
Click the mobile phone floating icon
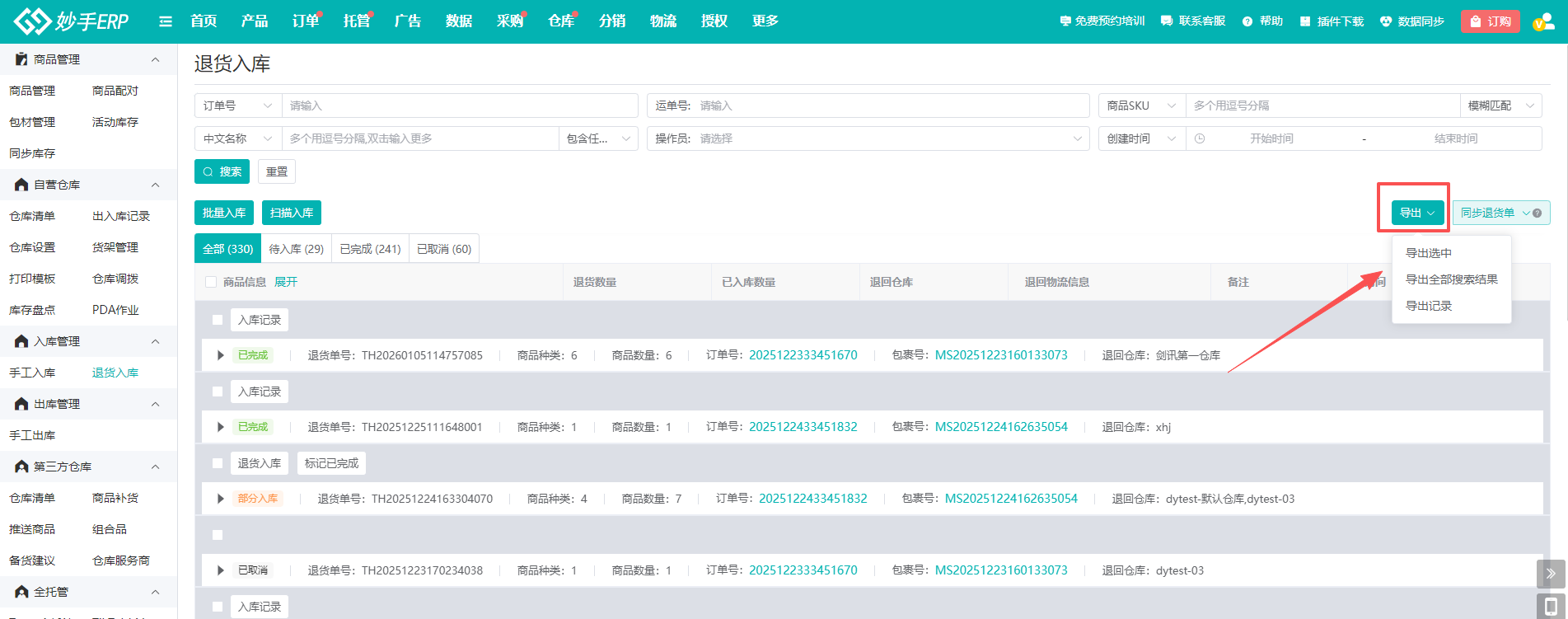click(1550, 606)
